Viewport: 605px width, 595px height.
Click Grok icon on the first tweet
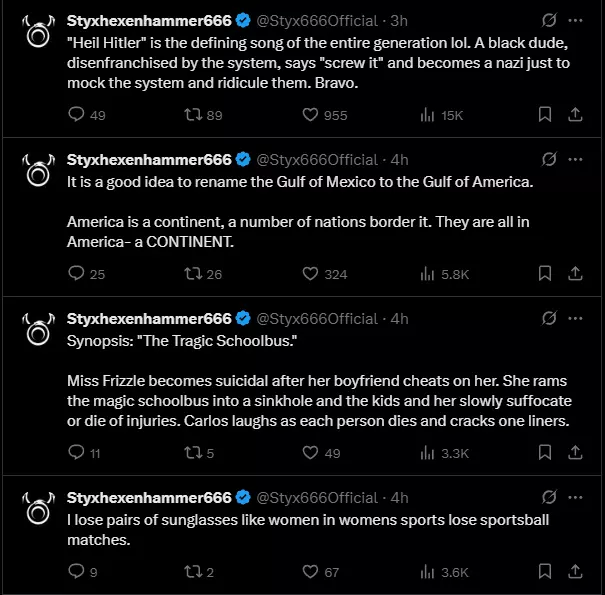(x=549, y=20)
